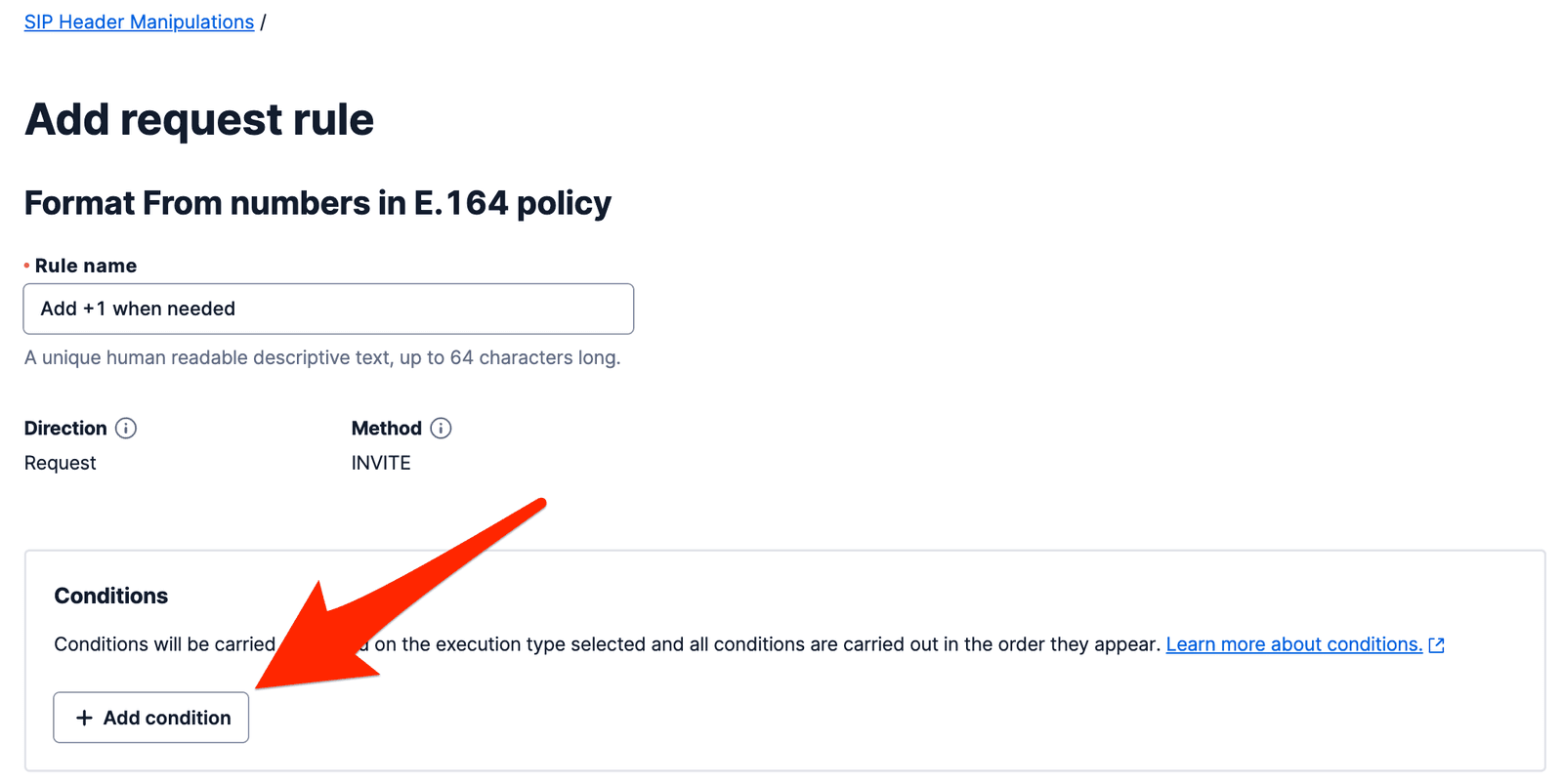This screenshot has height=784, width=1563.
Task: Open the Learn more about conditions link
Action: 1295,643
